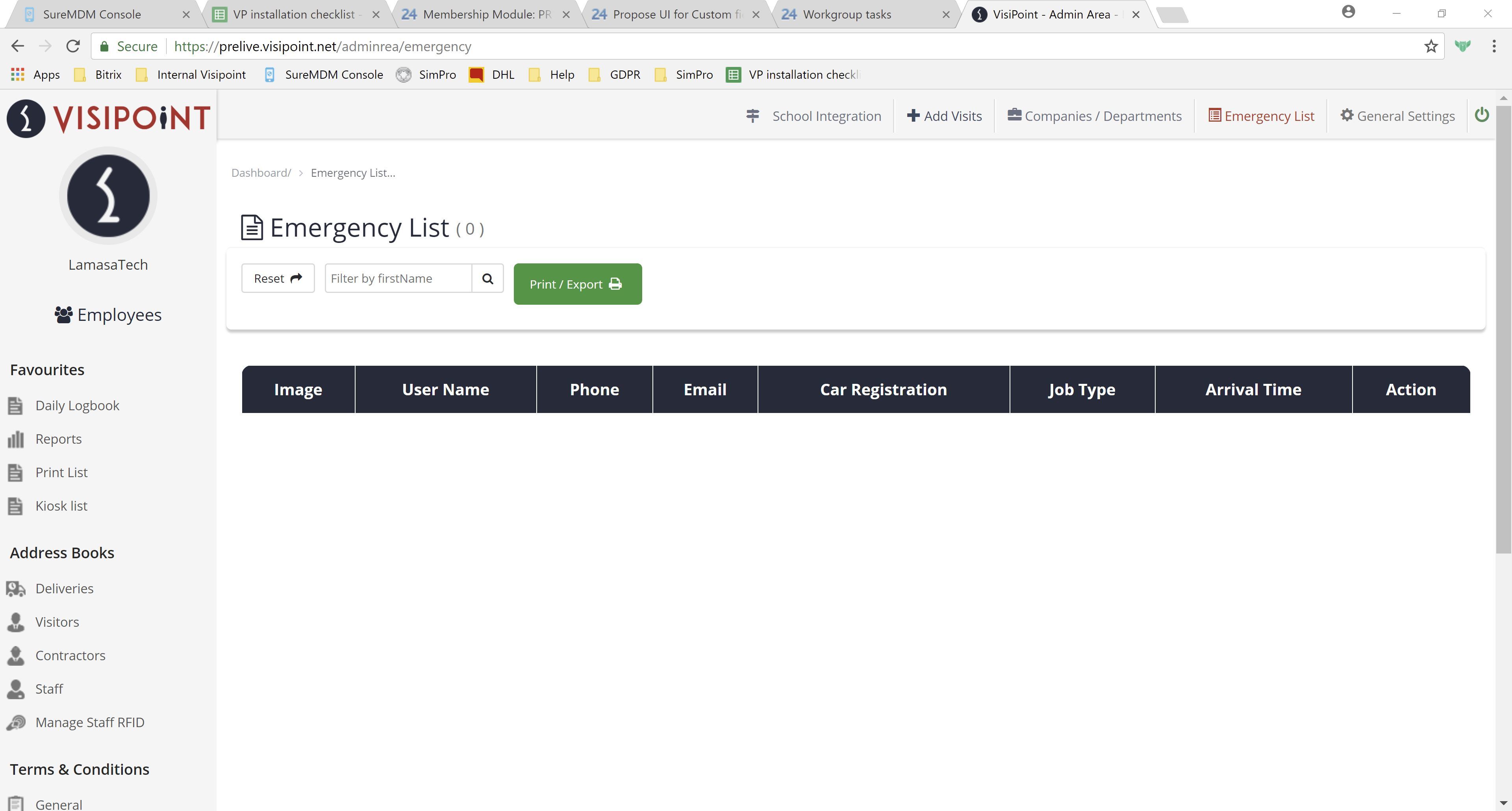
Task: Click the Employees heading in sidebar
Action: [119, 315]
